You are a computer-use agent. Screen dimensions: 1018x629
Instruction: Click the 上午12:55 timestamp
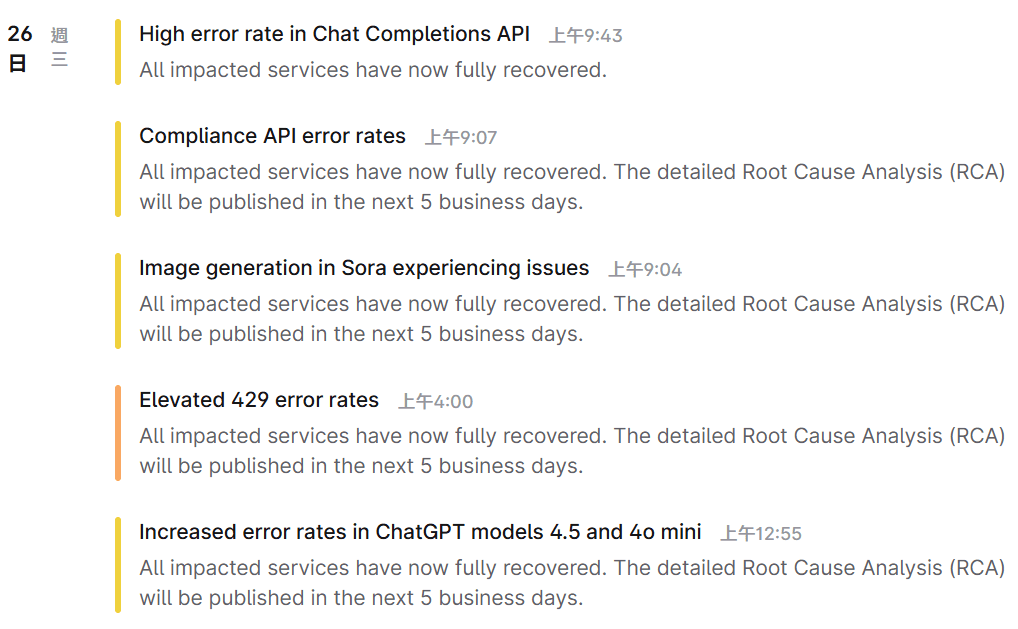[x=761, y=534]
